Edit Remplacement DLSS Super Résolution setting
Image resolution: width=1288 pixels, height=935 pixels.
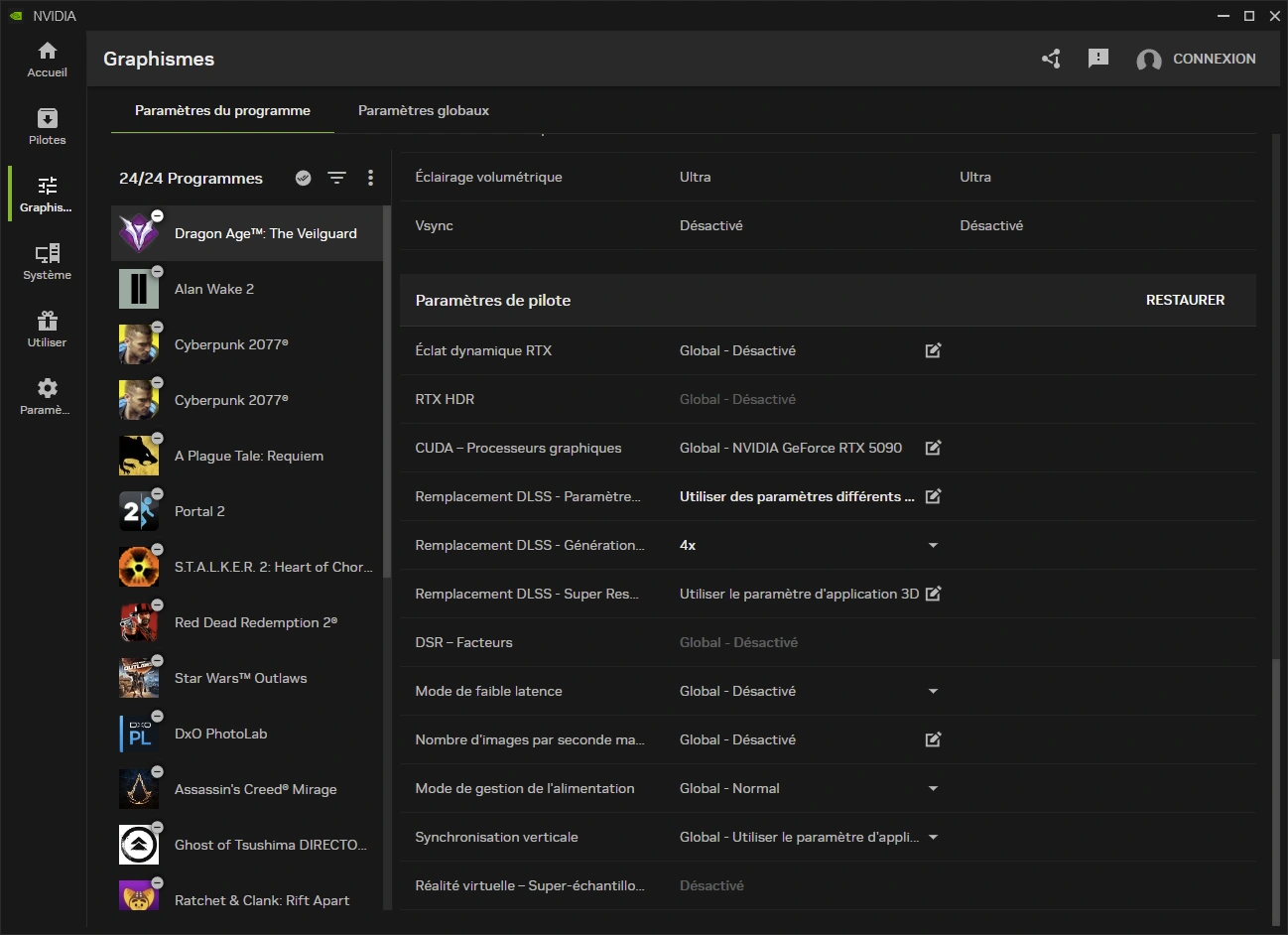pyautogui.click(x=933, y=594)
